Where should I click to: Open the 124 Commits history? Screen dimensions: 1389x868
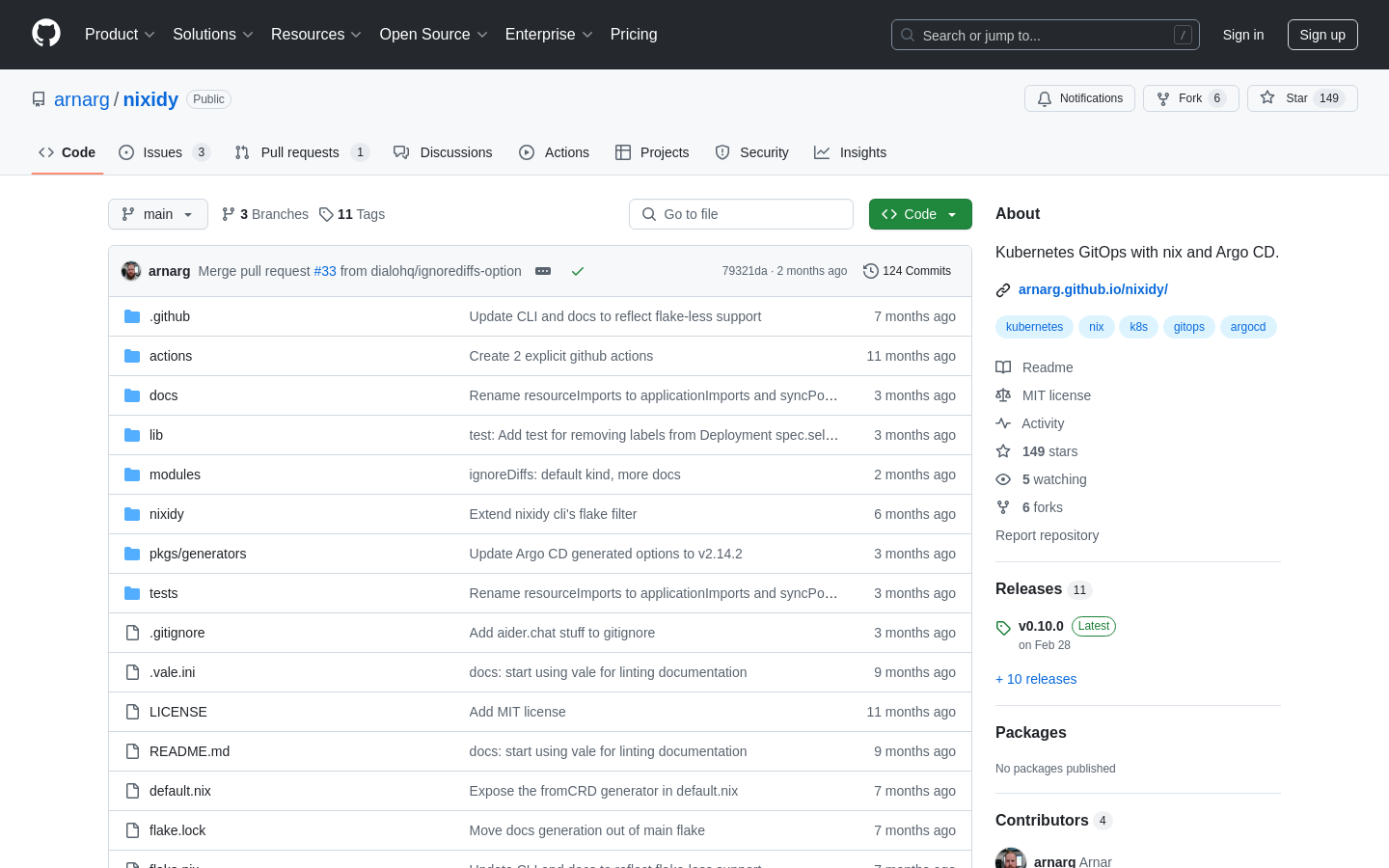click(908, 271)
